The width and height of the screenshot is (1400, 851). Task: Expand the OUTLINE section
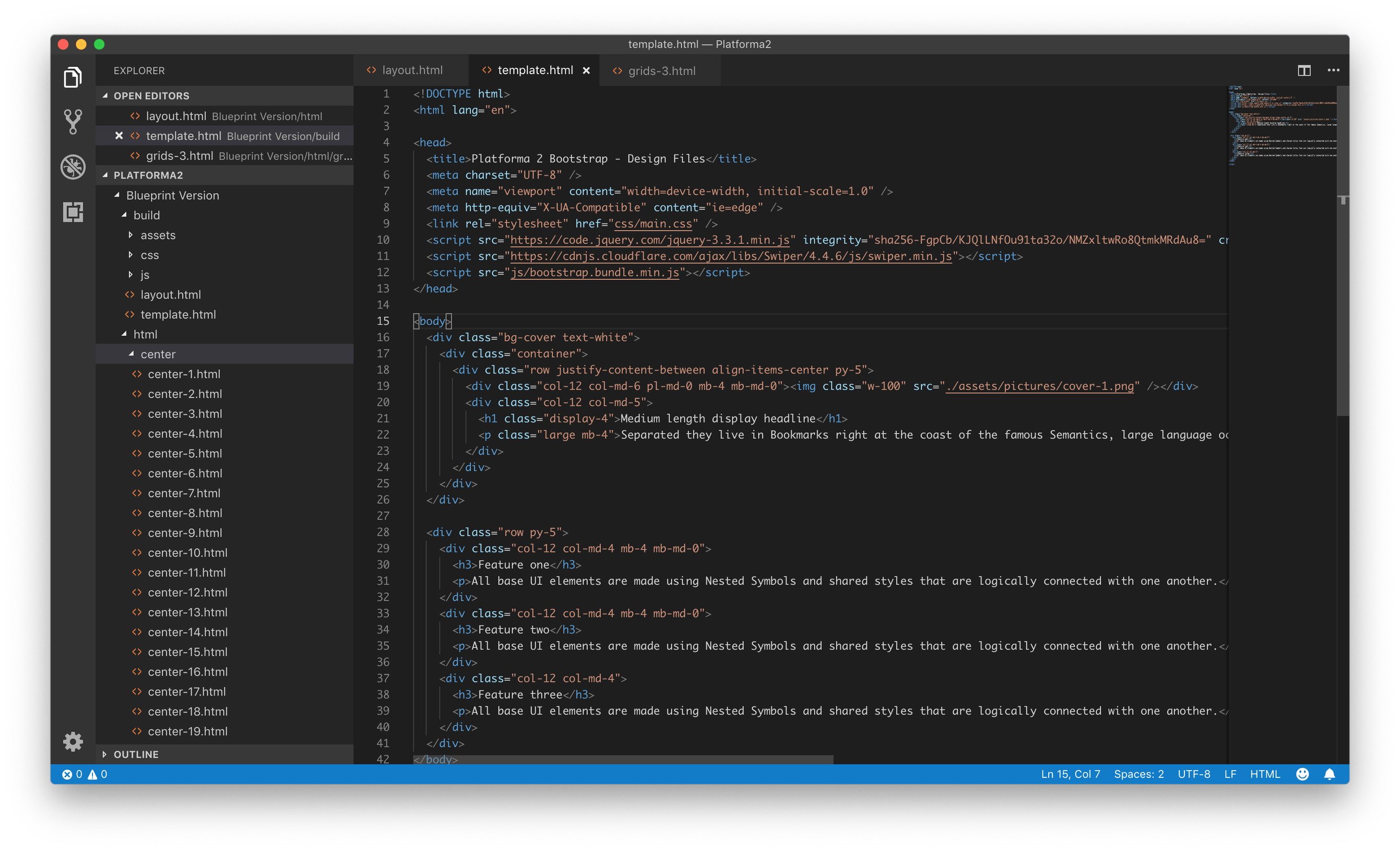pyautogui.click(x=135, y=754)
